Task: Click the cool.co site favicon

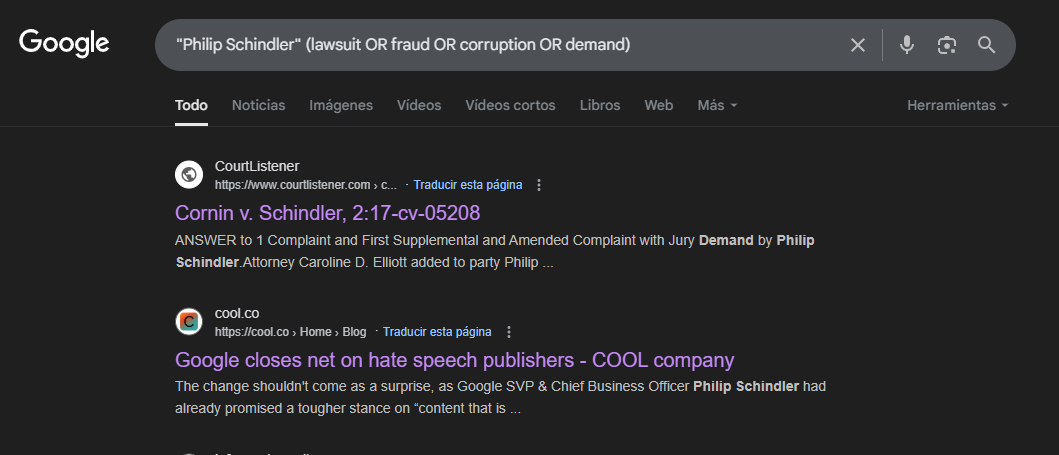Action: [189, 322]
